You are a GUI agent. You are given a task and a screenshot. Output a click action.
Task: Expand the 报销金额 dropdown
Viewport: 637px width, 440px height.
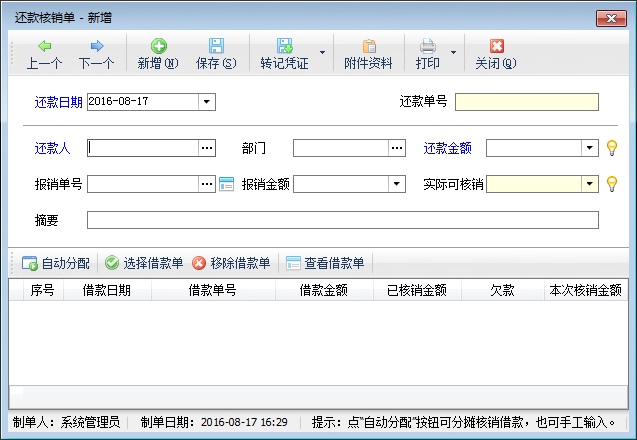point(397,184)
